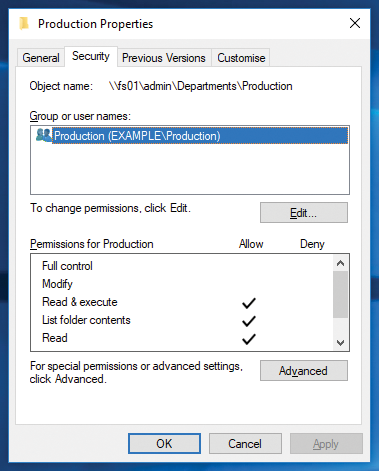Click Edit to change permissions
379x471 pixels.
point(304,212)
